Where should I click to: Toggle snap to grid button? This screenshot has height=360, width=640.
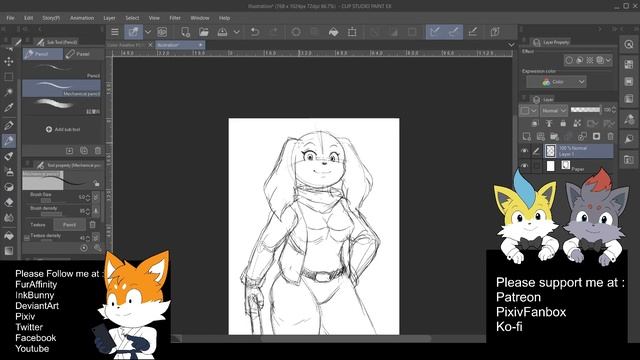tap(473, 32)
